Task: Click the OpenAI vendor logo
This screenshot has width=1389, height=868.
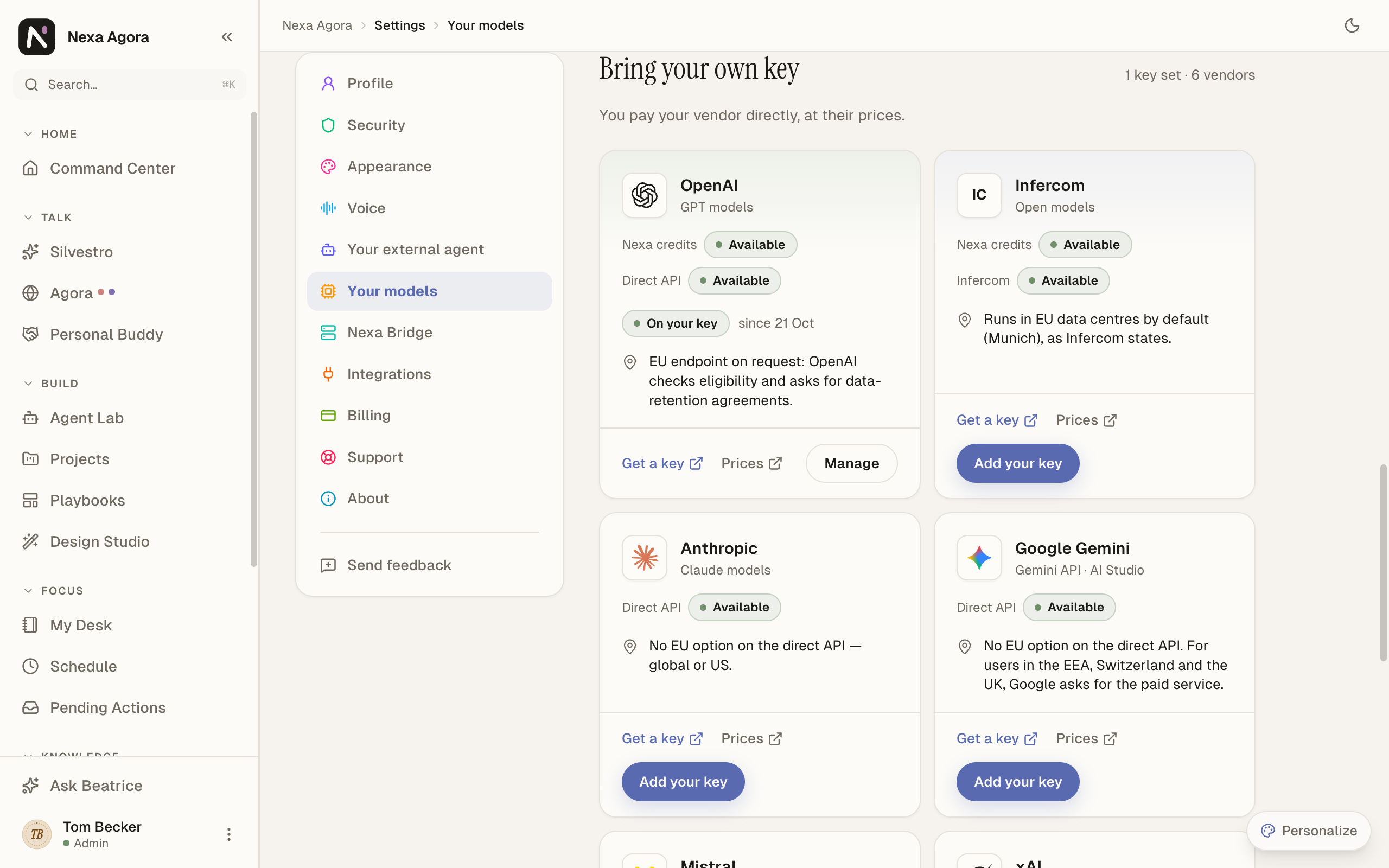Action: 644,195
